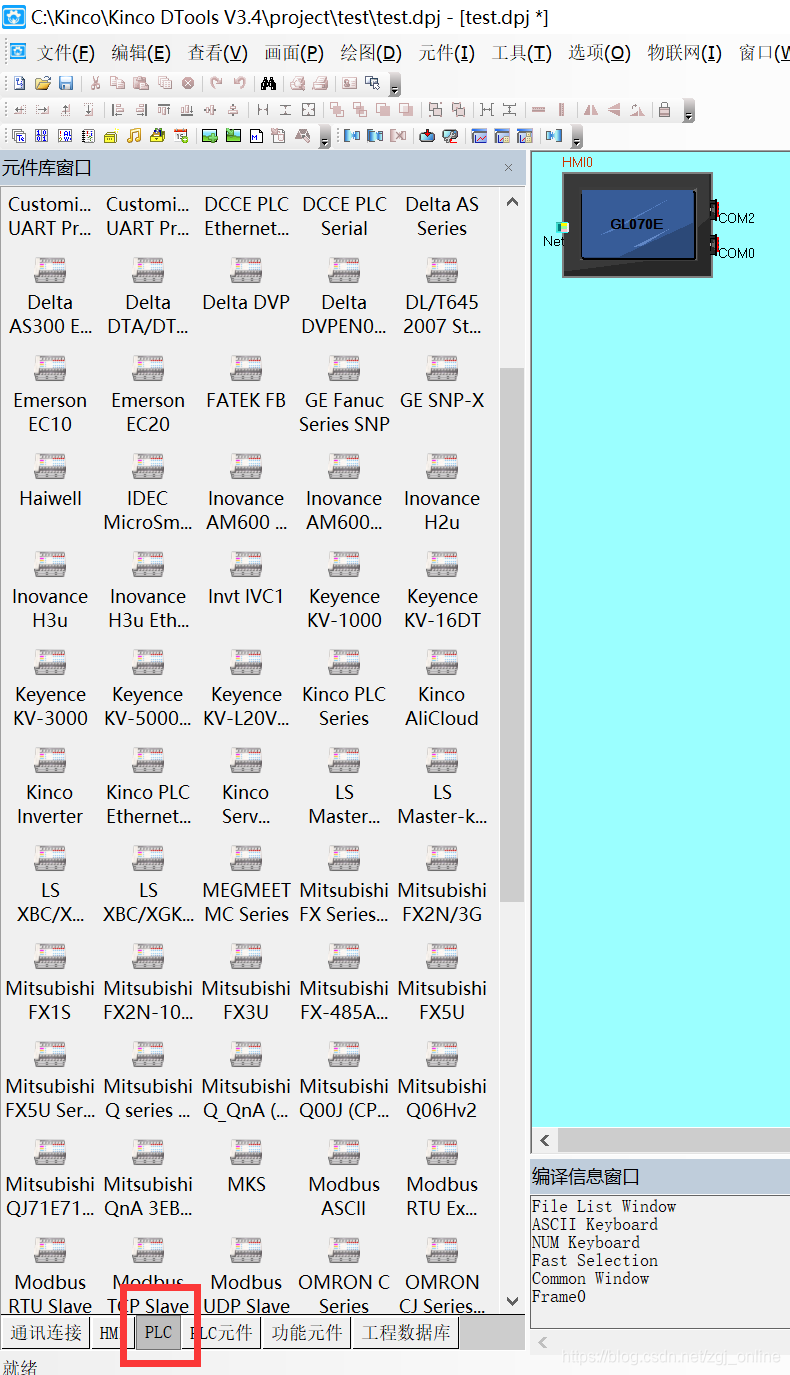Click scroll down arrow of component library
790x1375 pixels.
click(x=512, y=1300)
